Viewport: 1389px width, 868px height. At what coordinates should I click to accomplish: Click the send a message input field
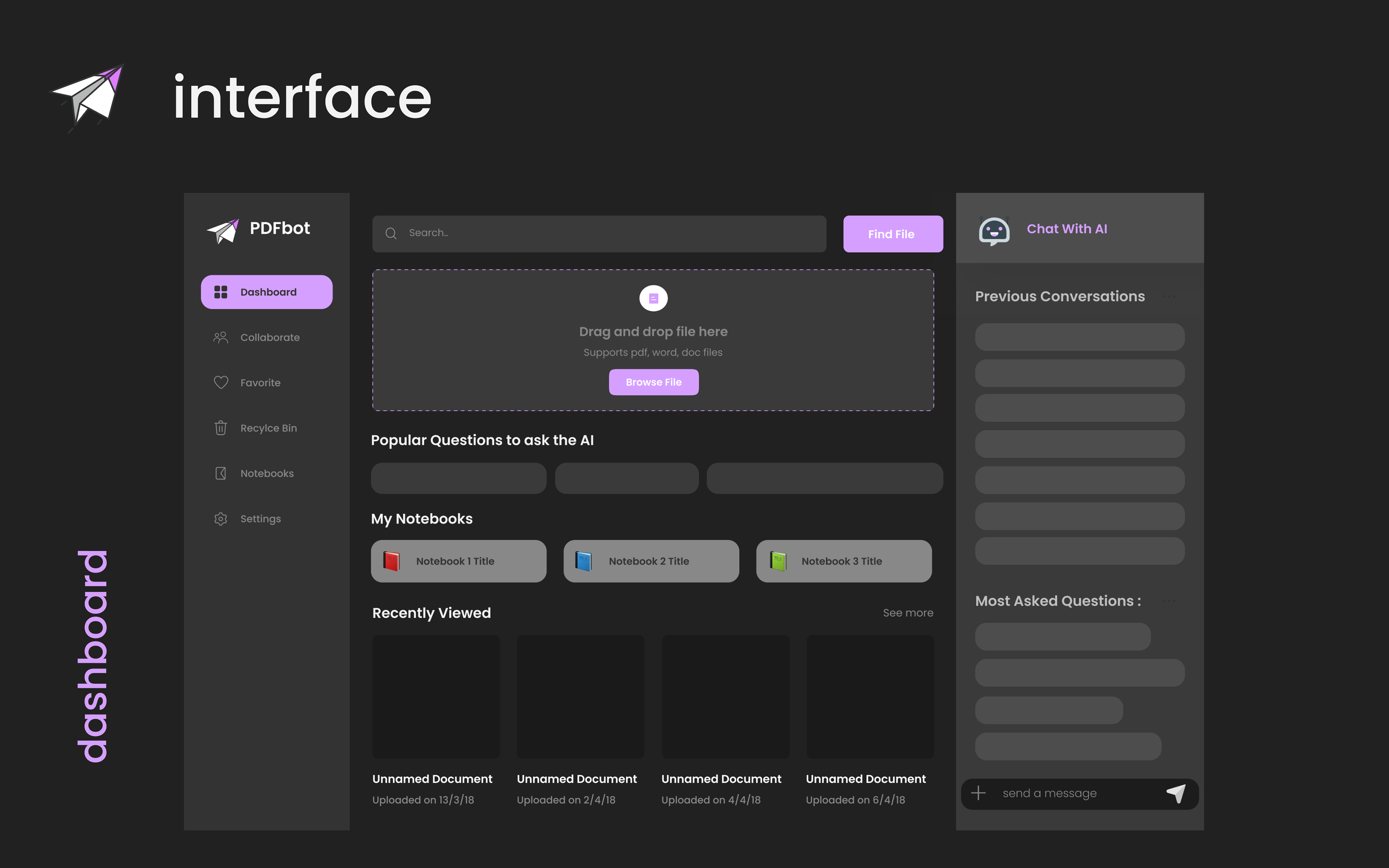[x=1079, y=793]
